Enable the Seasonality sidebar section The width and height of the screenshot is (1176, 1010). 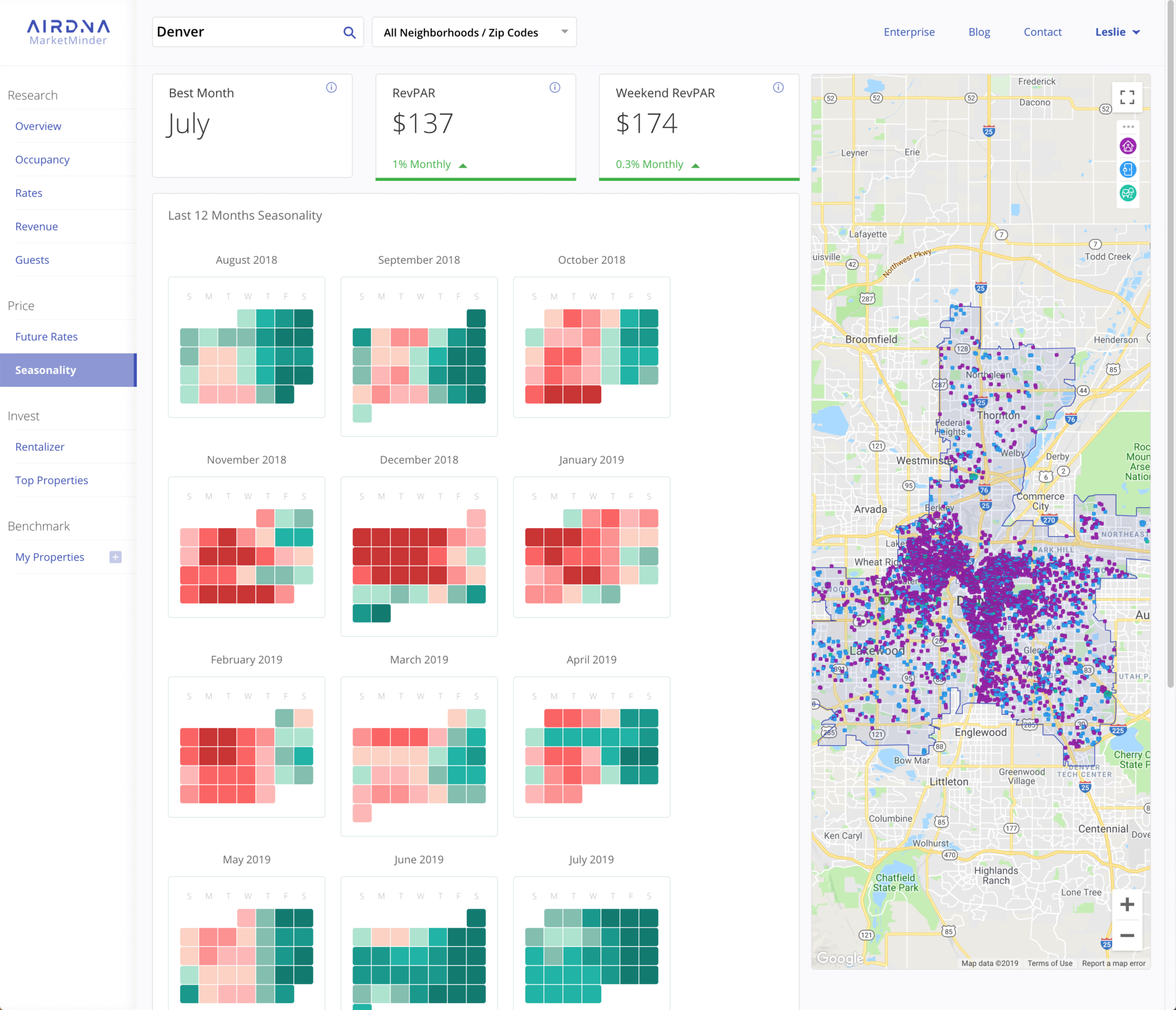(46, 370)
